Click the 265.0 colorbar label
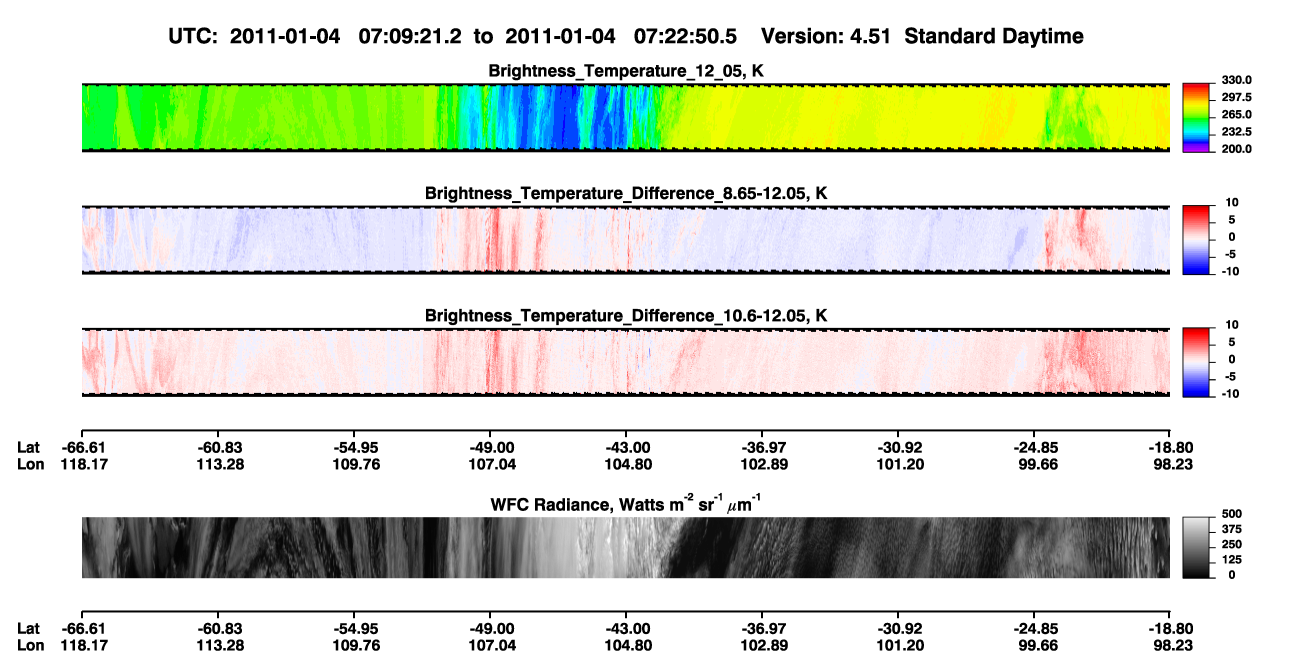Viewport: 1300px width, 667px height. [x=1236, y=115]
